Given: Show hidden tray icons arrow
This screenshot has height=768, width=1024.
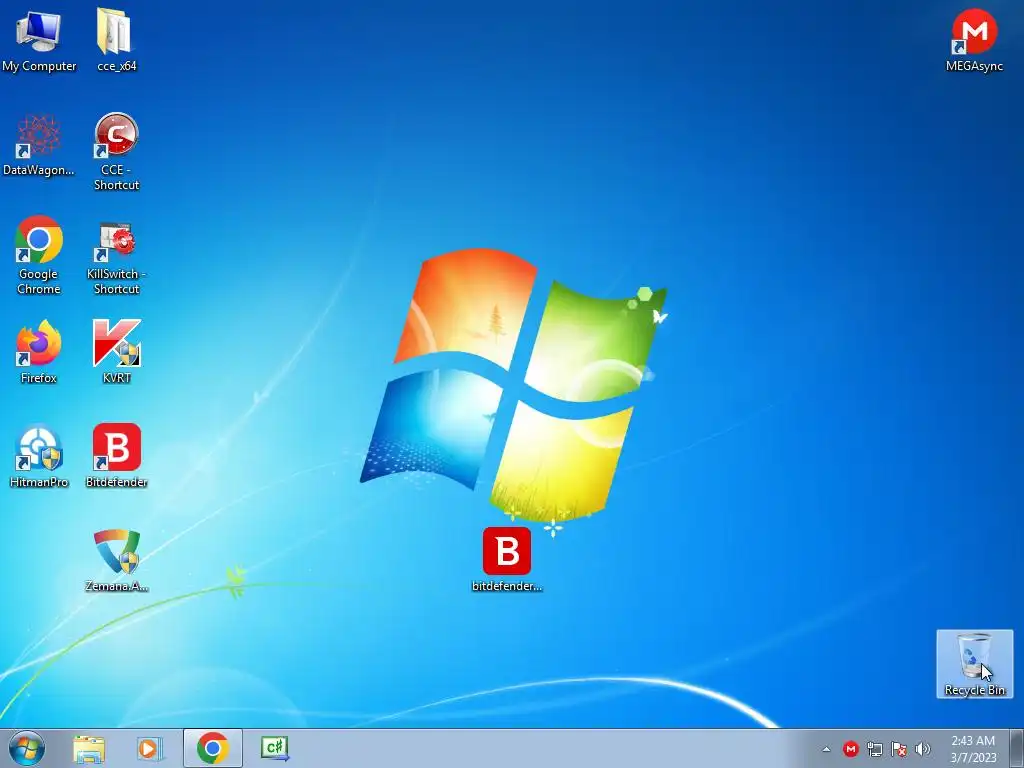Looking at the screenshot, I should [826, 749].
